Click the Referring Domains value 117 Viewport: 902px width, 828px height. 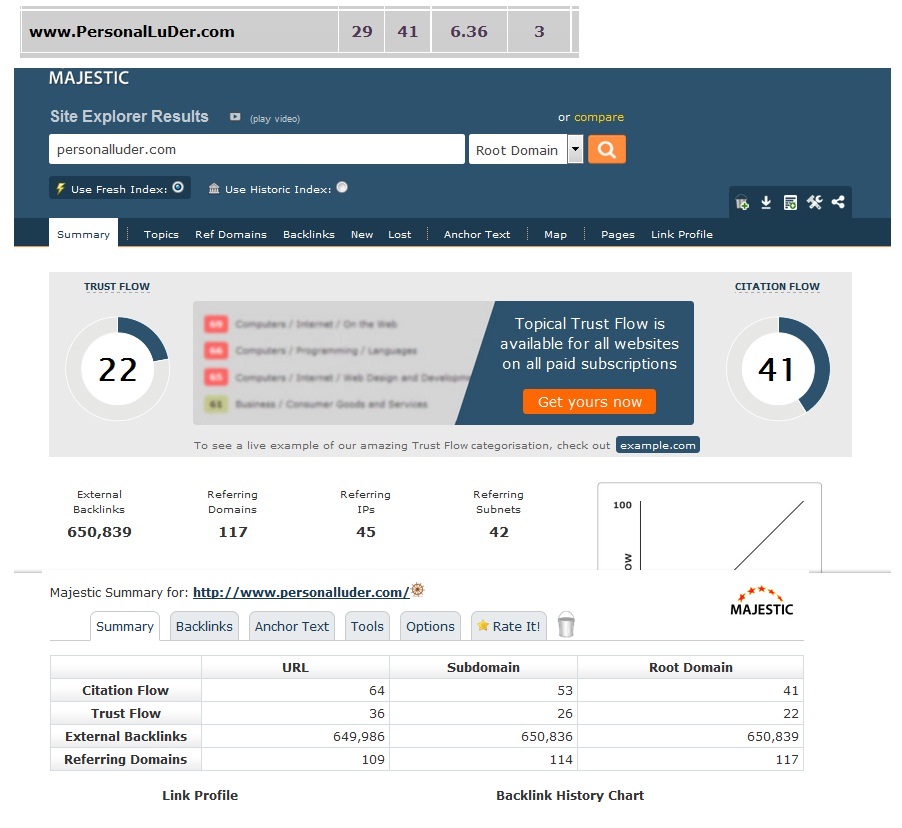[233, 532]
